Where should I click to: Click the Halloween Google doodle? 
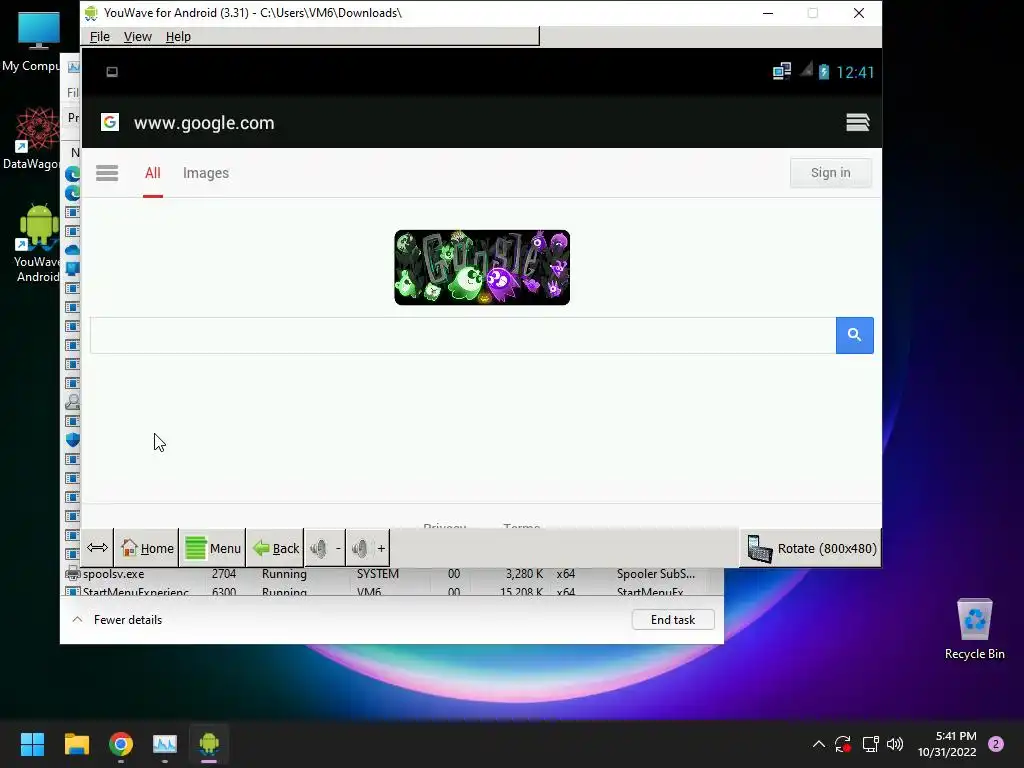point(482,267)
